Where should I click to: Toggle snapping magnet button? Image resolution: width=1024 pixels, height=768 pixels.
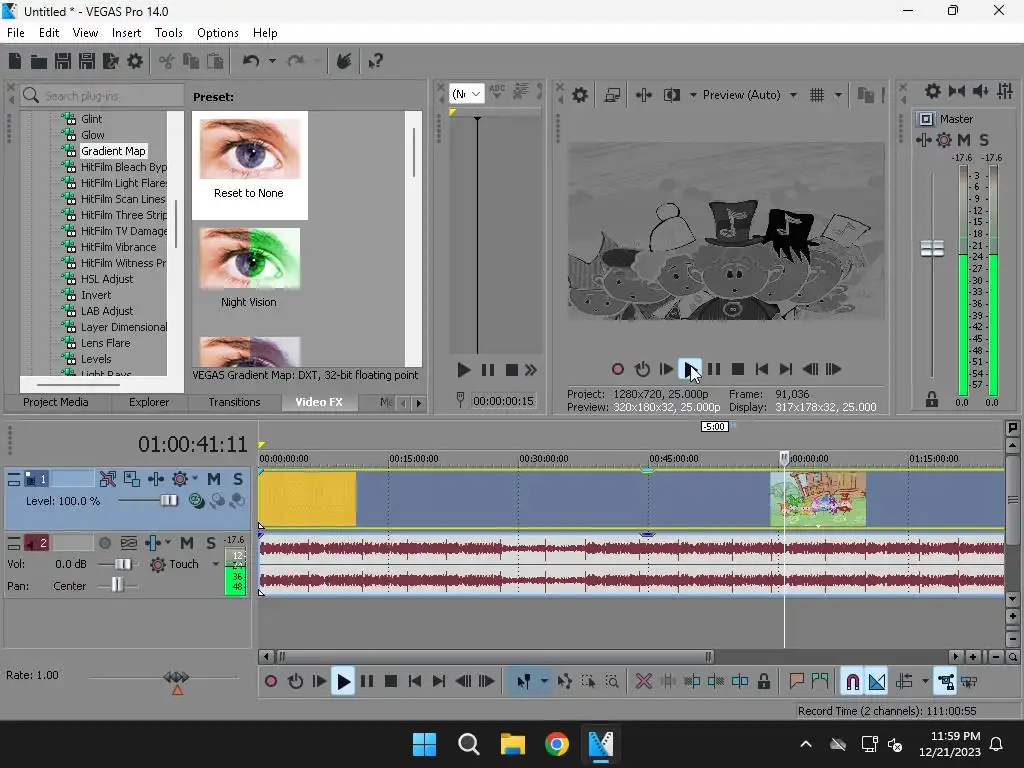point(852,682)
